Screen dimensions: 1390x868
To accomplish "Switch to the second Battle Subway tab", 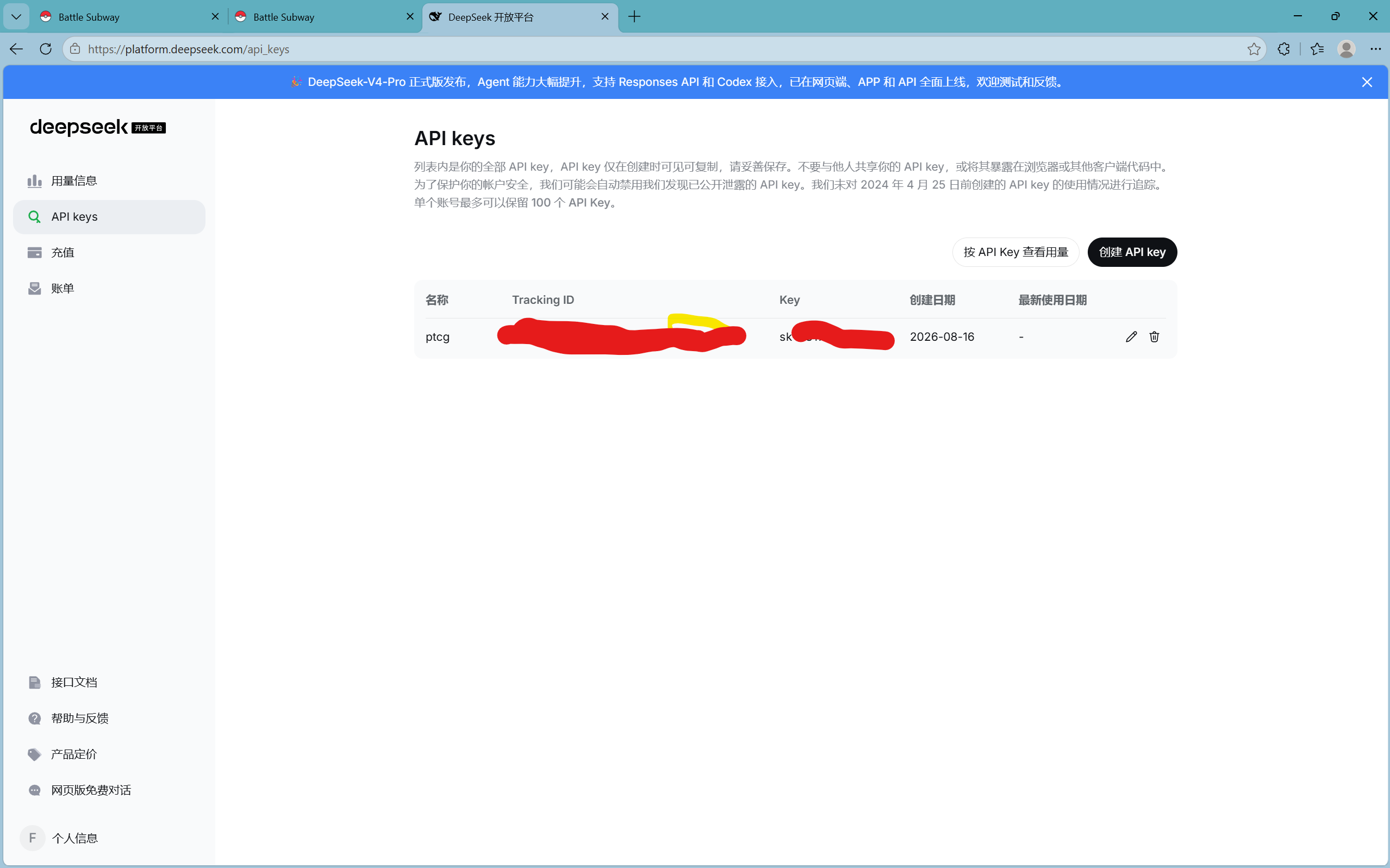I will 325,17.
